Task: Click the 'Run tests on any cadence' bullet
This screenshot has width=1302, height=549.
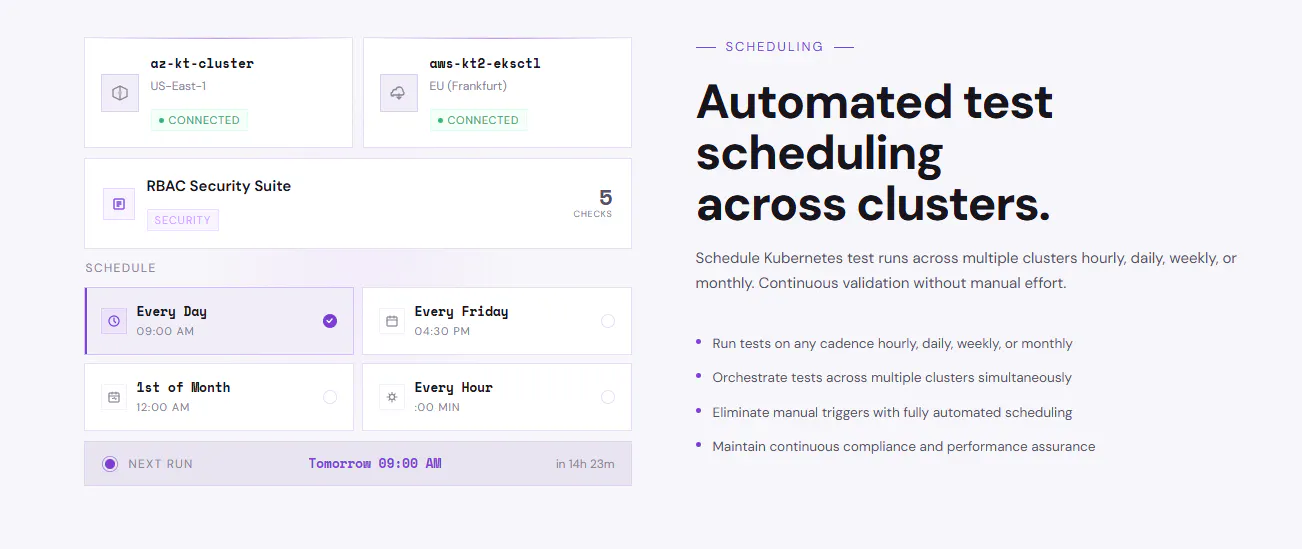Action: 892,344
